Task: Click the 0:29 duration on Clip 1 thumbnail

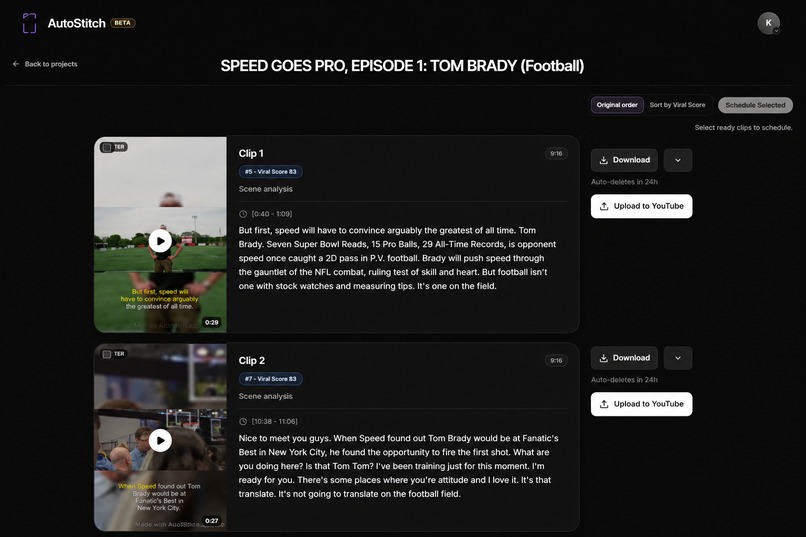Action: tap(211, 322)
